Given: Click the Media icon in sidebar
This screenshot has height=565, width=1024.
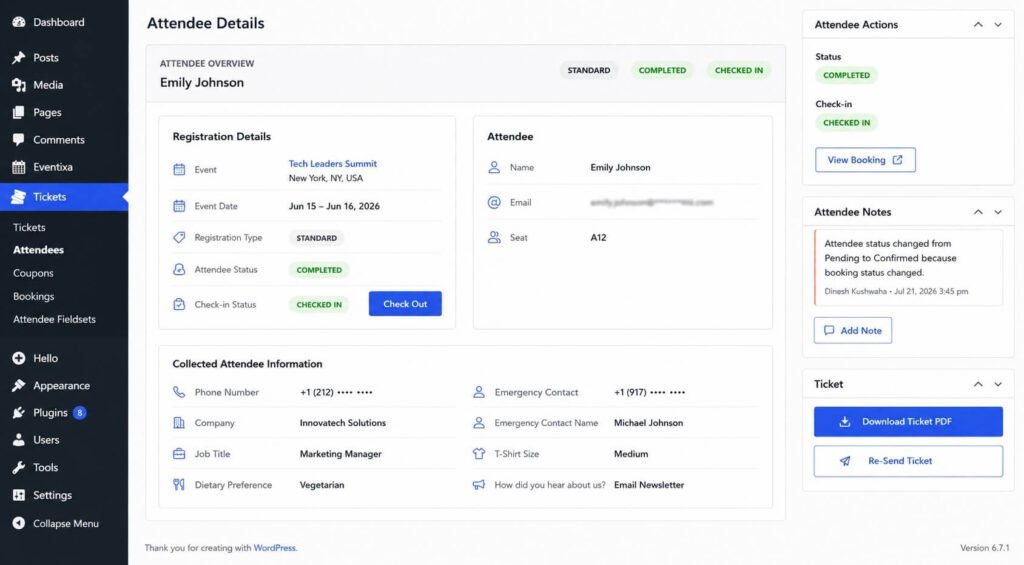Looking at the screenshot, I should 19,85.
